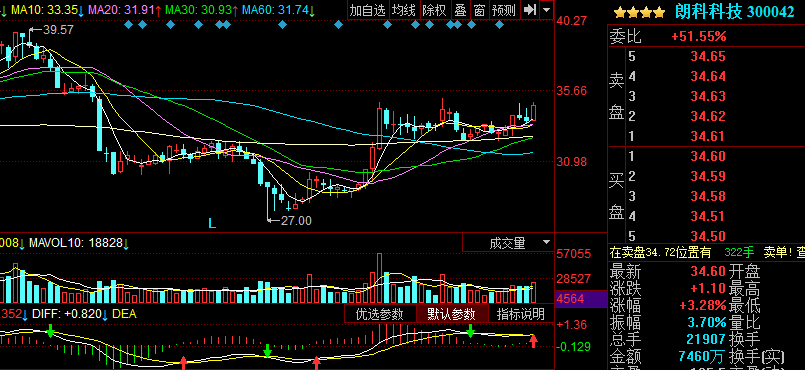Click the four-star rating icon beside 朗科科技

(x=639, y=12)
